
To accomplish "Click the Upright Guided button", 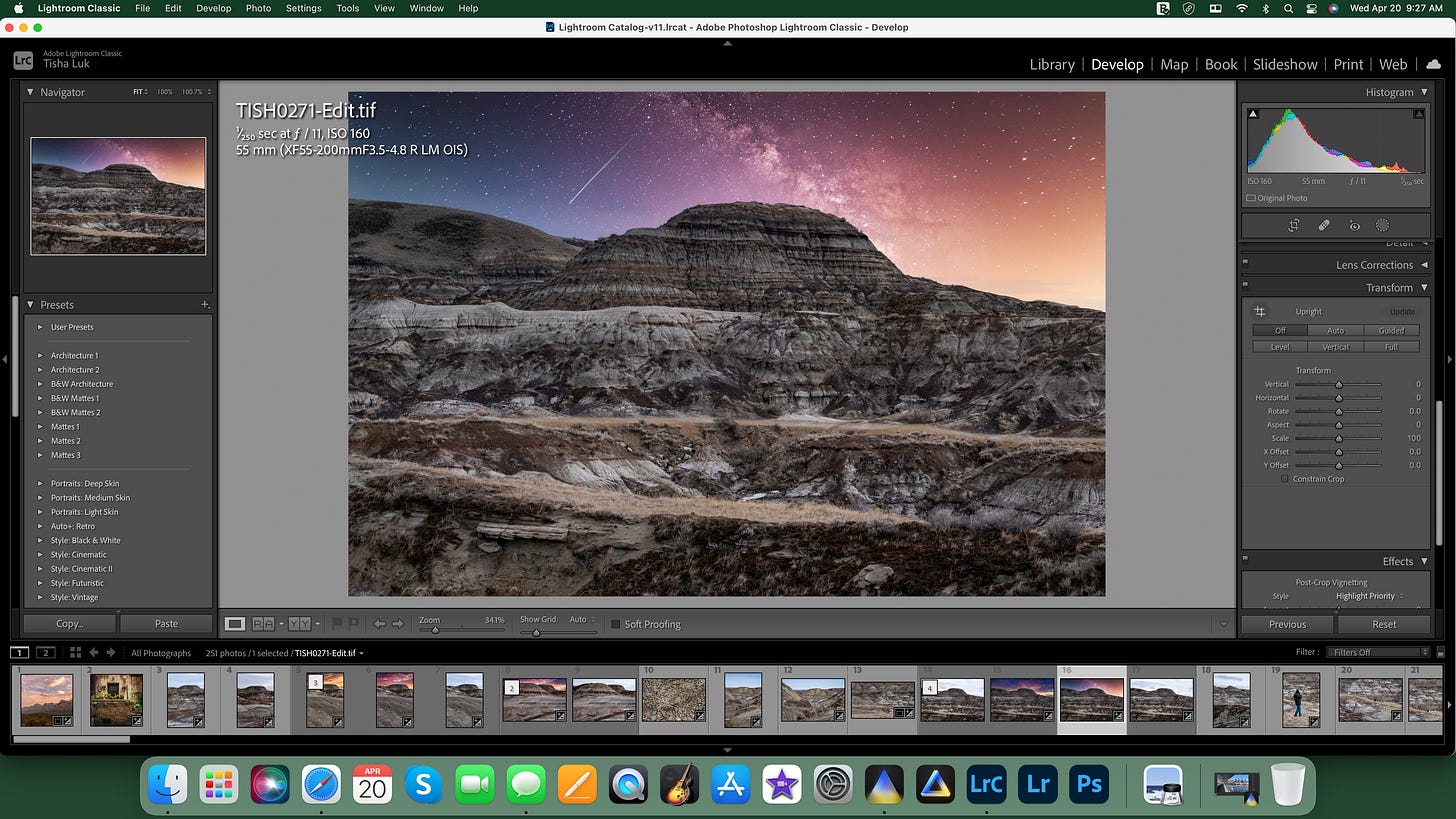I will (x=1392, y=331).
